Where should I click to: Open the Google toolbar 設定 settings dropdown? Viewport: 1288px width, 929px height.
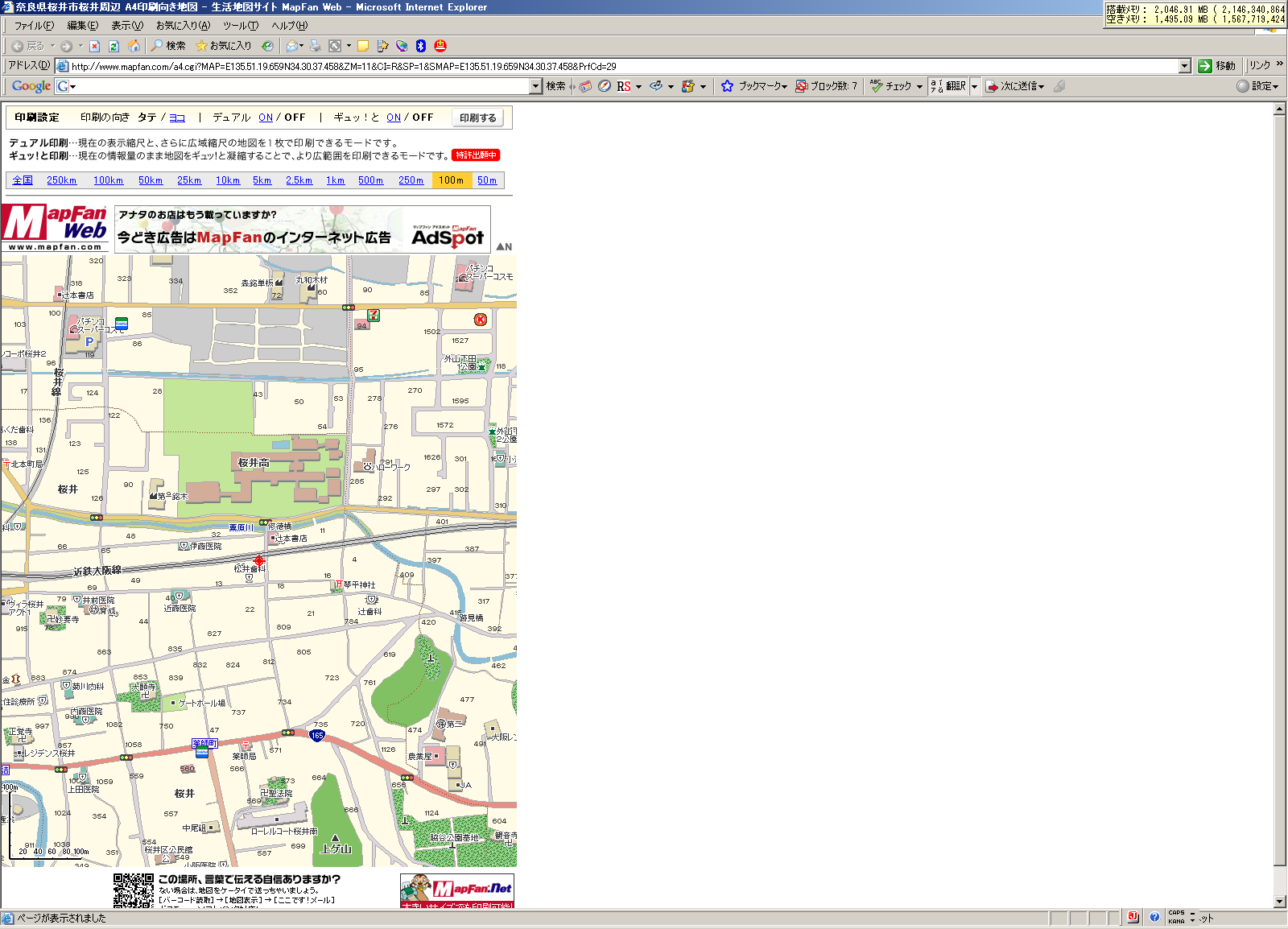(x=1258, y=86)
